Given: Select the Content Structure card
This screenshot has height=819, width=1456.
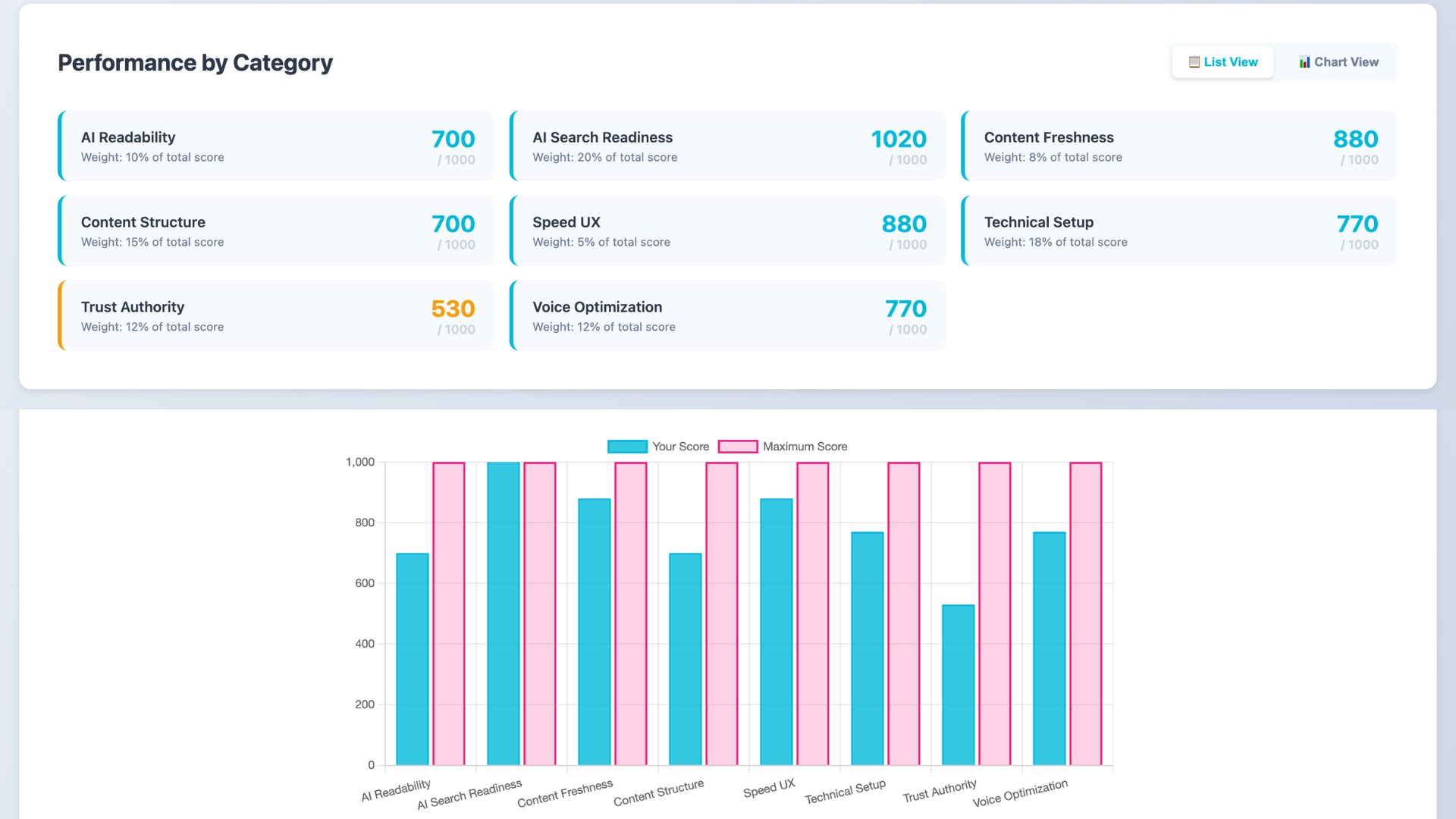Looking at the screenshot, I should pos(276,231).
